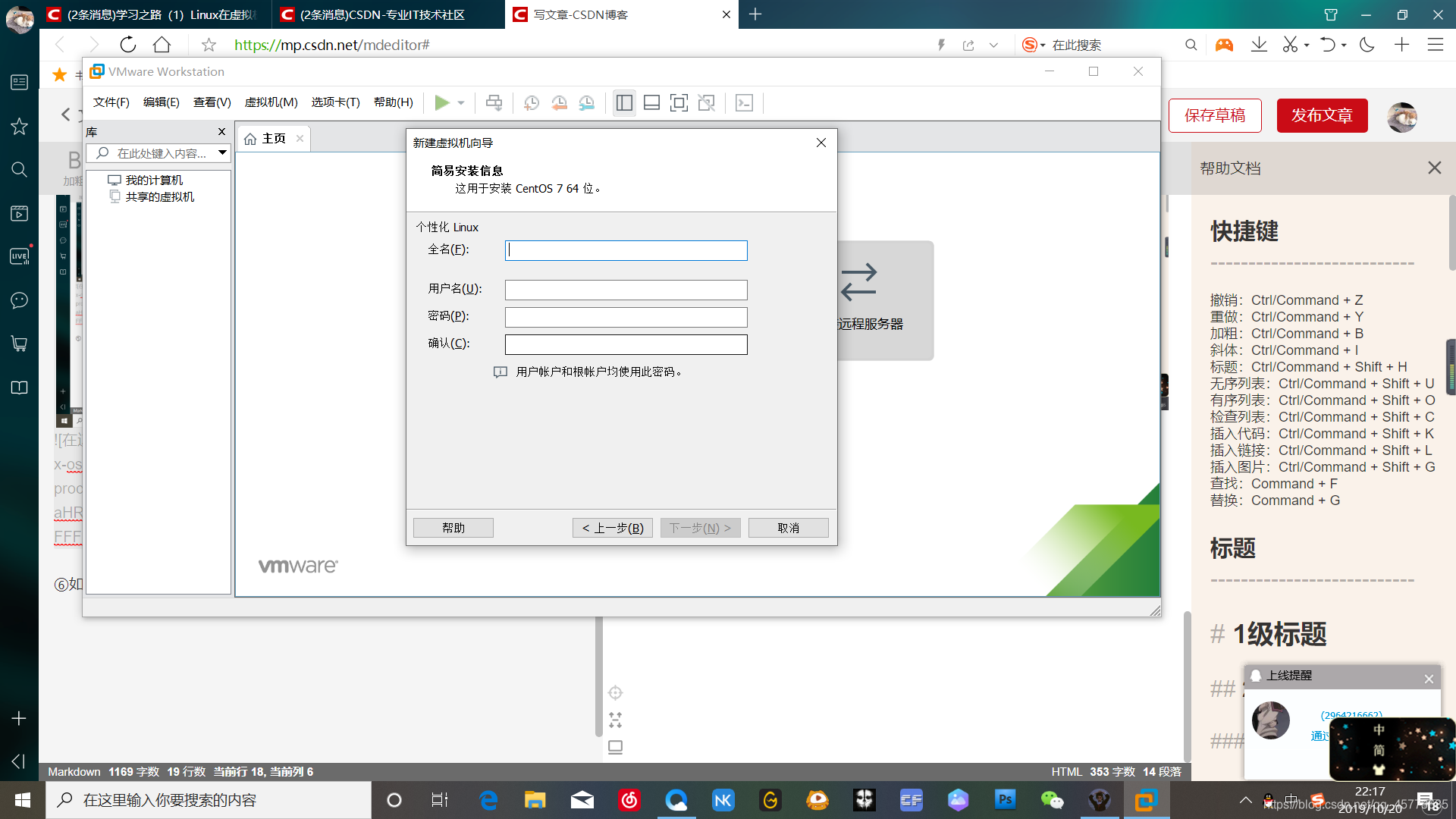The height and width of the screenshot is (819, 1456).
Task: Click 上一步(B) button in wizard
Action: (x=610, y=528)
